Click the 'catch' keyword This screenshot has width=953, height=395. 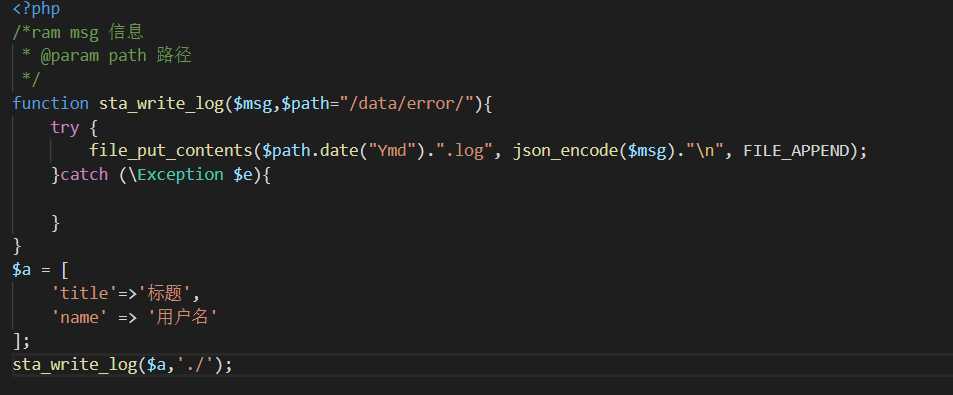pos(84,174)
